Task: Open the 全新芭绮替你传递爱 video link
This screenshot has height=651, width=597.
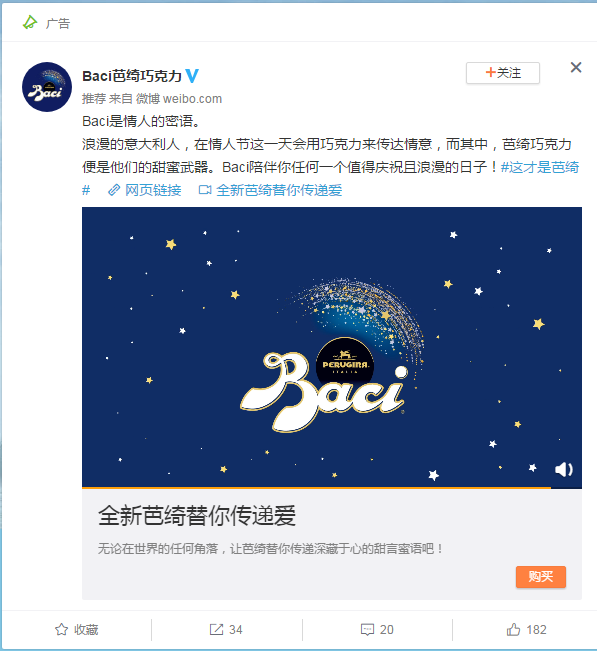Action: click(270, 190)
